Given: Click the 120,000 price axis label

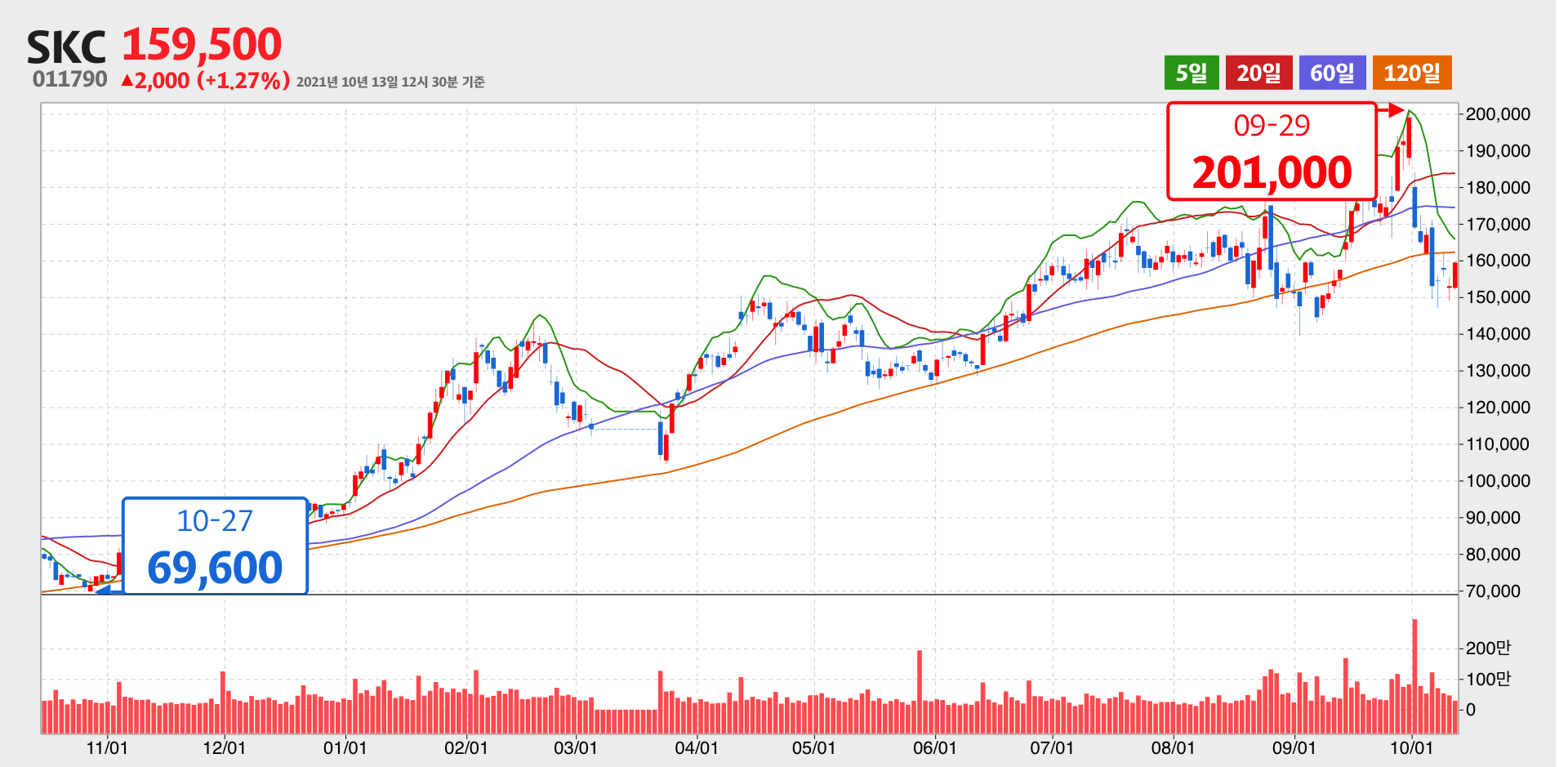Looking at the screenshot, I should click(1498, 407).
